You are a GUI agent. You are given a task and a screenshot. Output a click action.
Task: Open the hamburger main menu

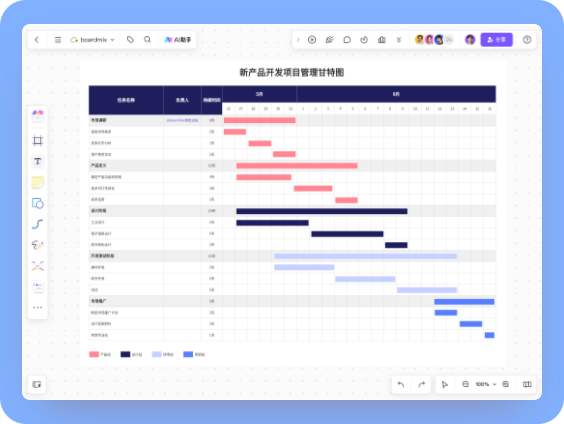58,40
